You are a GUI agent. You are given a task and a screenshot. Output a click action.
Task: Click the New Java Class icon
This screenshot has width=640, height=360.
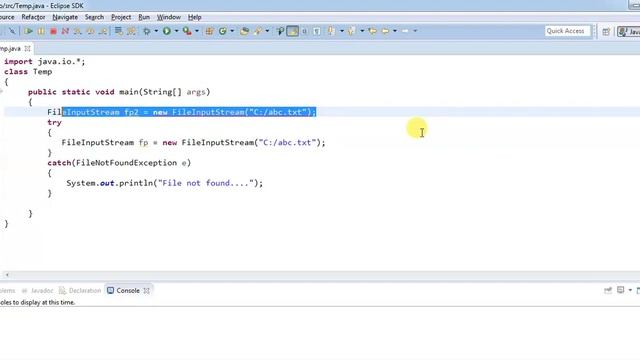click(x=223, y=31)
